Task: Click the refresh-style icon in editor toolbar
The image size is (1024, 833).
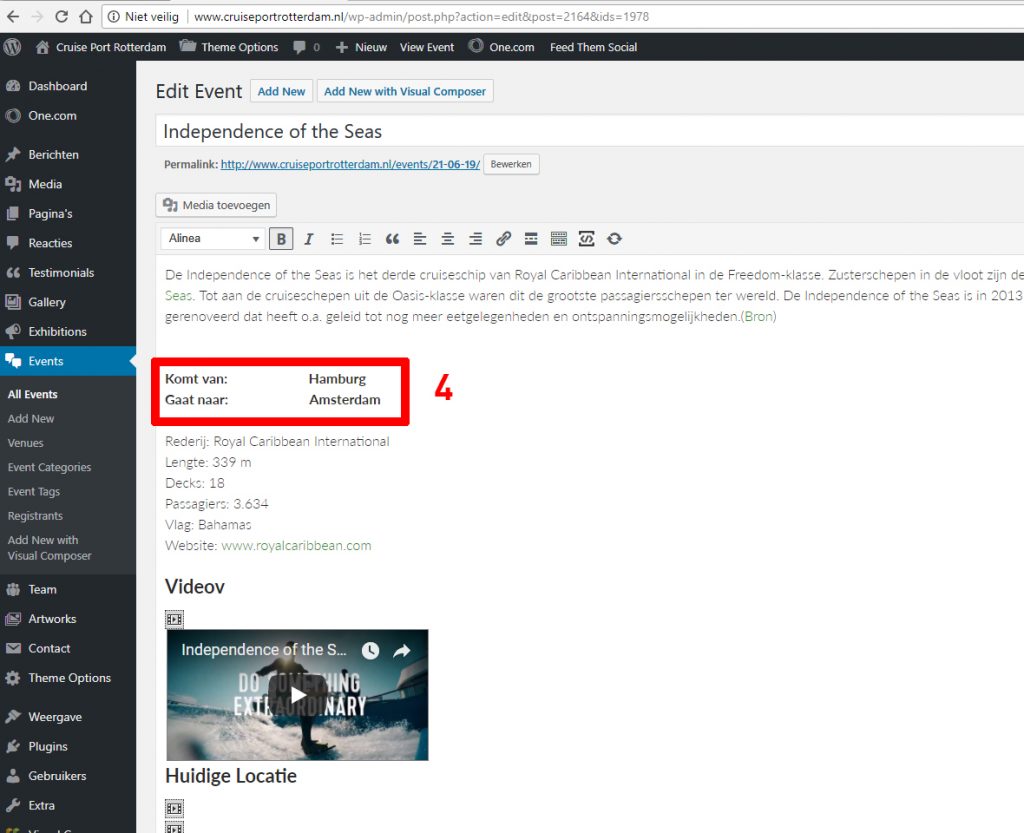Action: [x=614, y=239]
